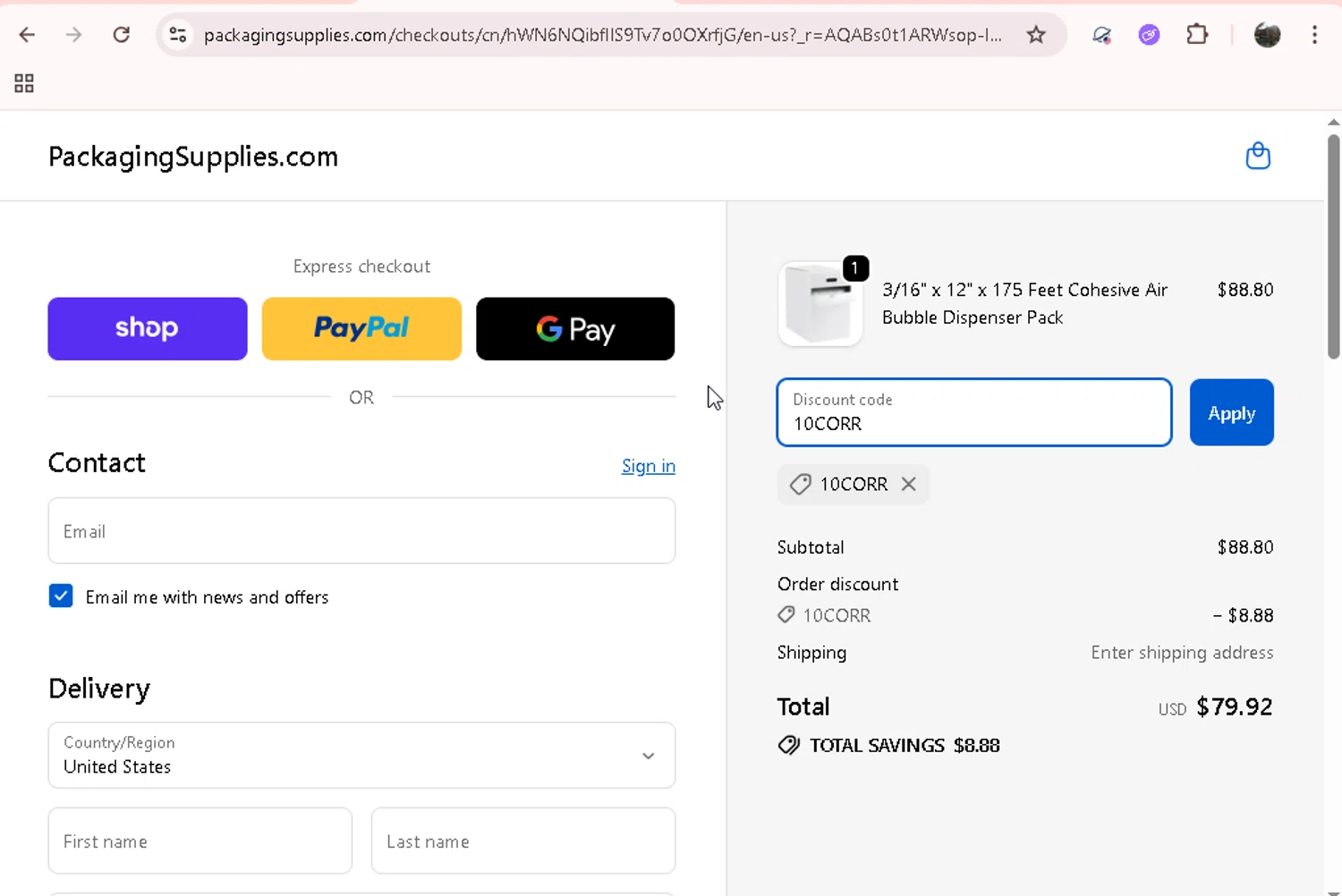Click the page vertical scrollbar

(x=1333, y=247)
